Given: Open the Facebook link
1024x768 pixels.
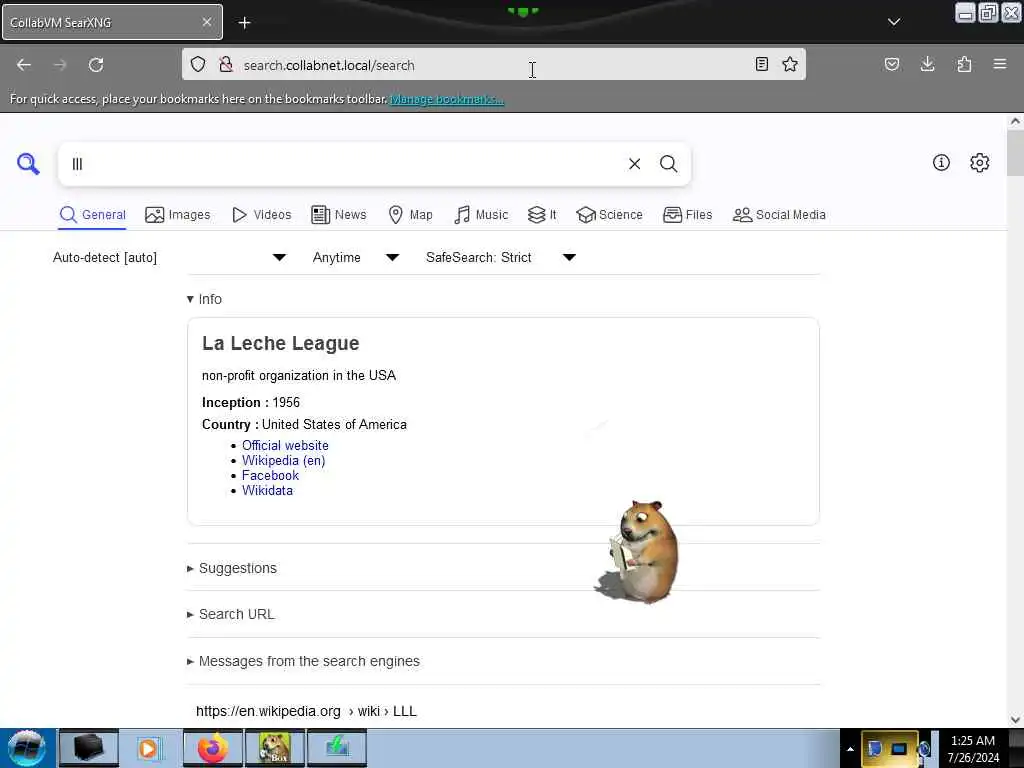Looking at the screenshot, I should (270, 475).
